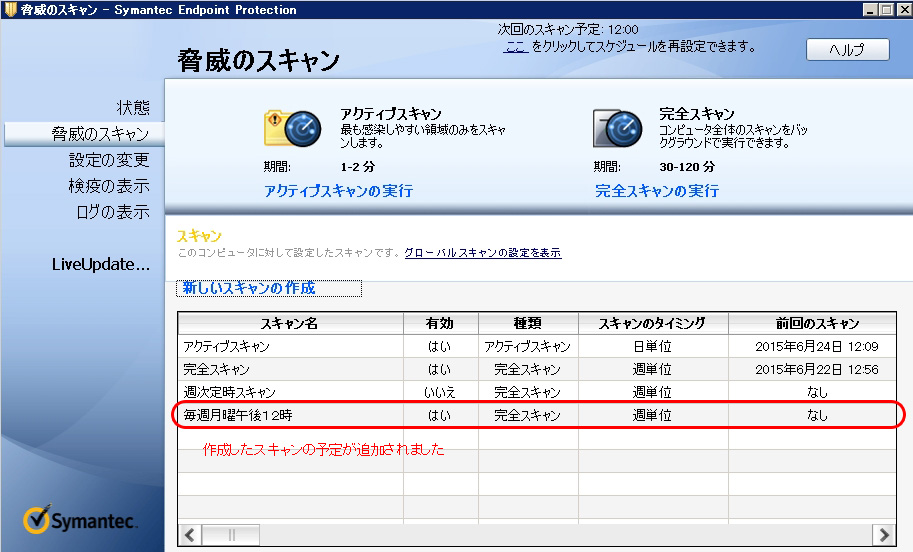Click 新しいスキャンの作成 button
Screen dimensions: 913x552
click(x=269, y=288)
